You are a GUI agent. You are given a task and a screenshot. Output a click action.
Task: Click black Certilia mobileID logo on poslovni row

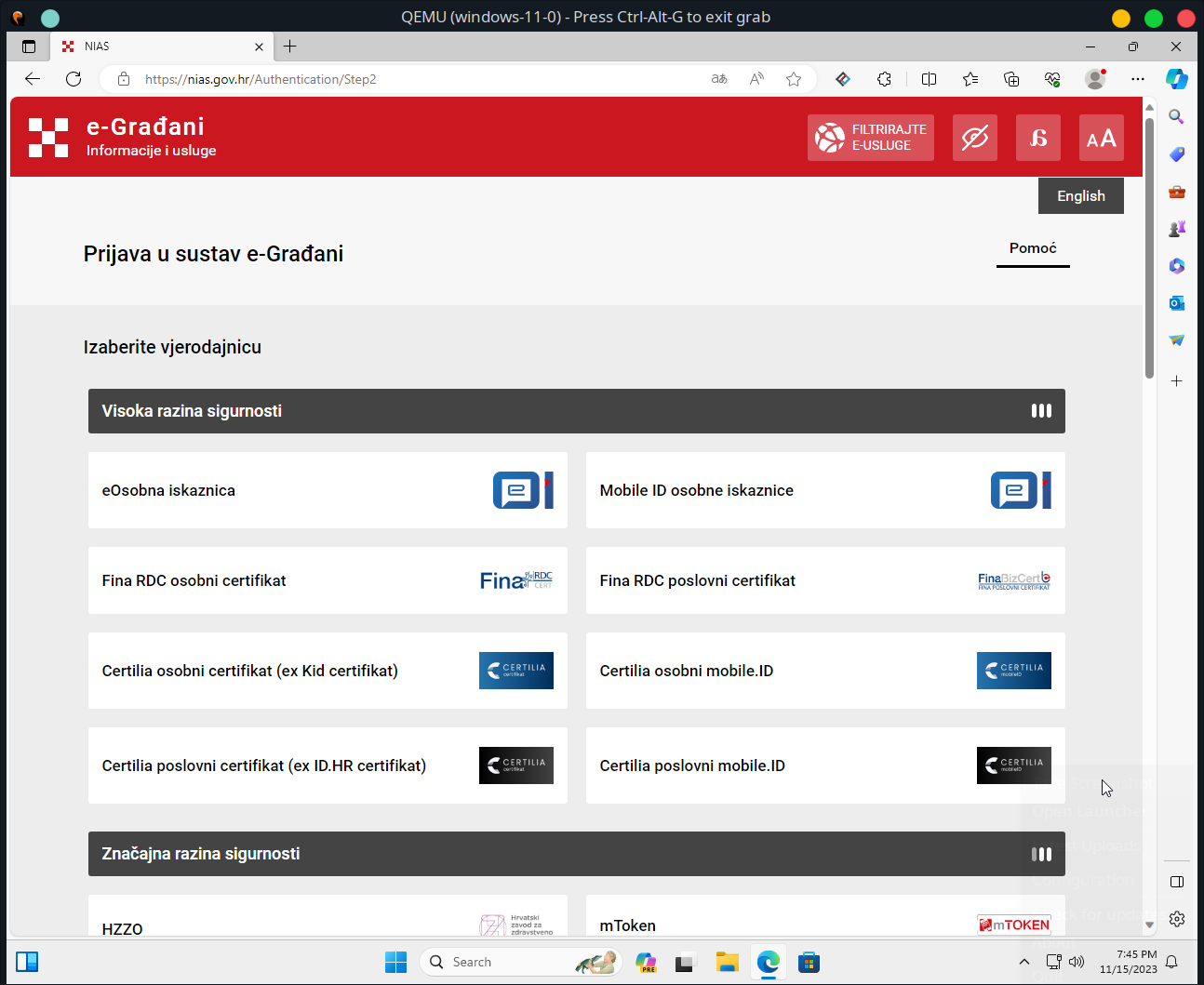click(1014, 765)
